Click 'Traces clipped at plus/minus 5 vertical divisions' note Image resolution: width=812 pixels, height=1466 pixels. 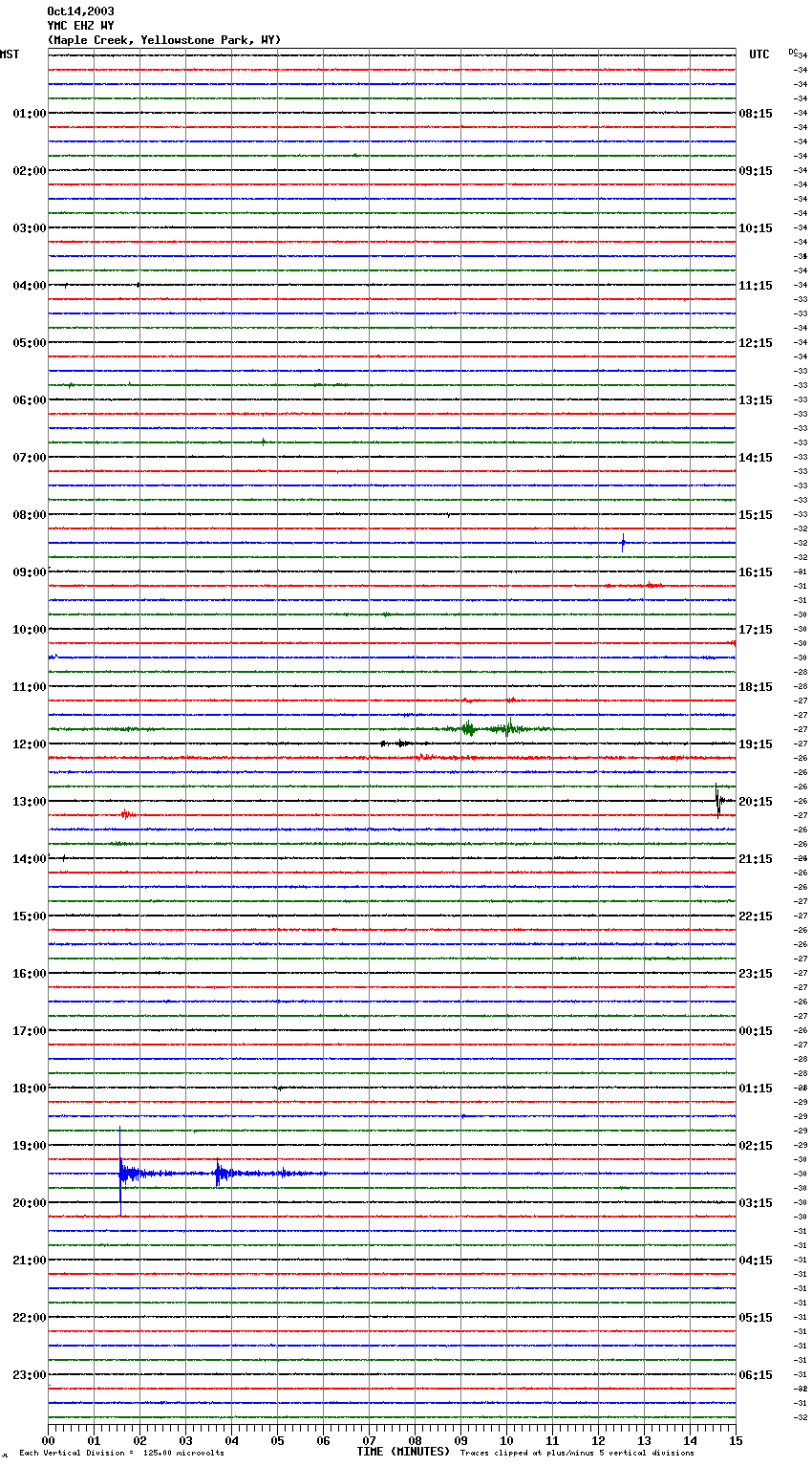click(x=577, y=1454)
